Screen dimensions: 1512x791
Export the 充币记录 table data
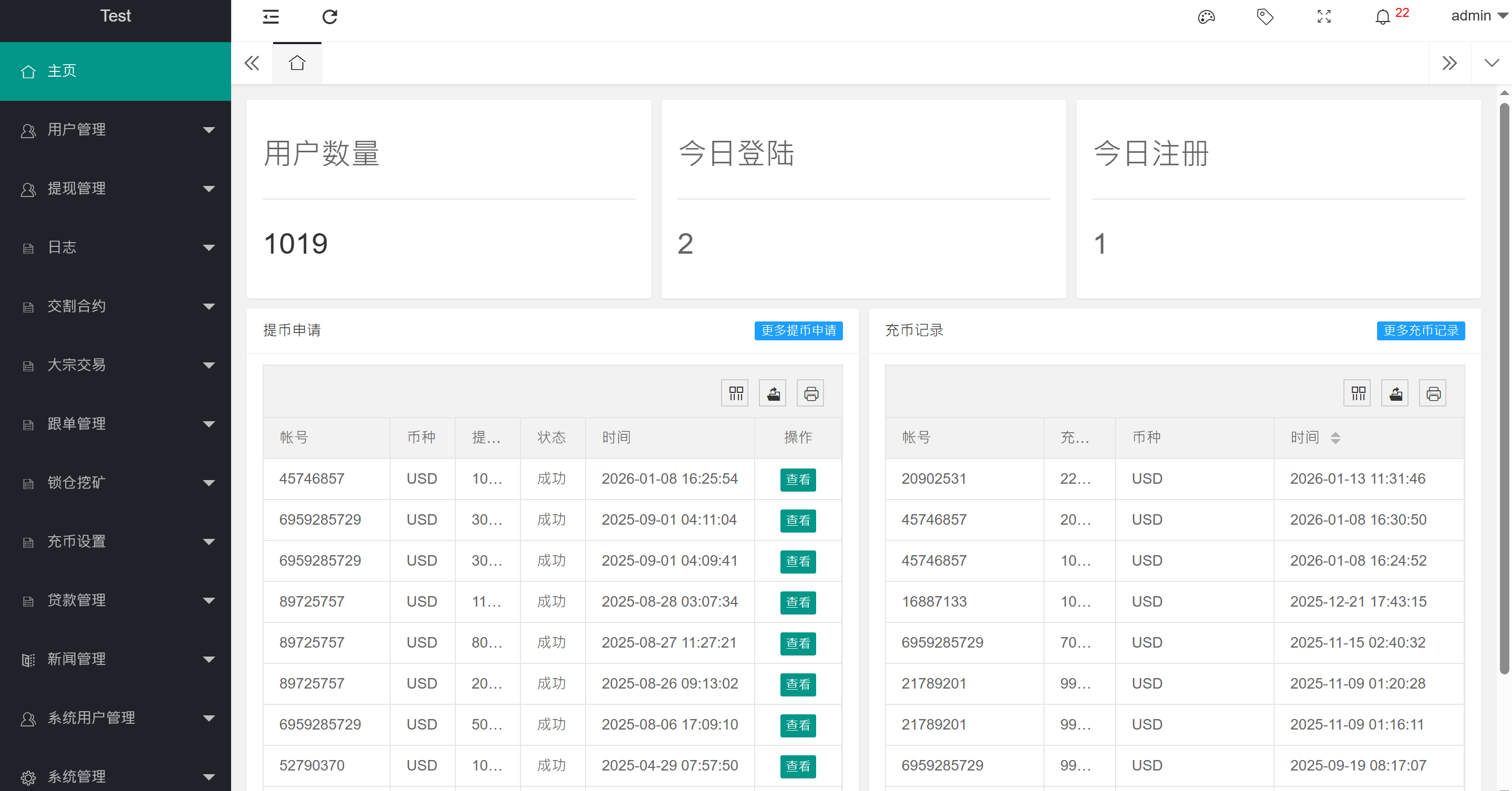coord(1396,393)
